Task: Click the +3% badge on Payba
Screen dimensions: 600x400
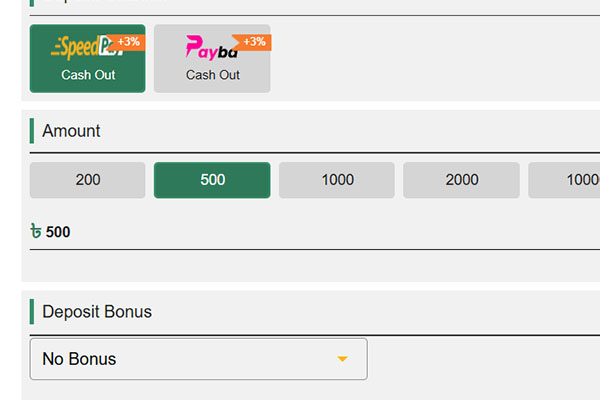Action: tap(255, 41)
